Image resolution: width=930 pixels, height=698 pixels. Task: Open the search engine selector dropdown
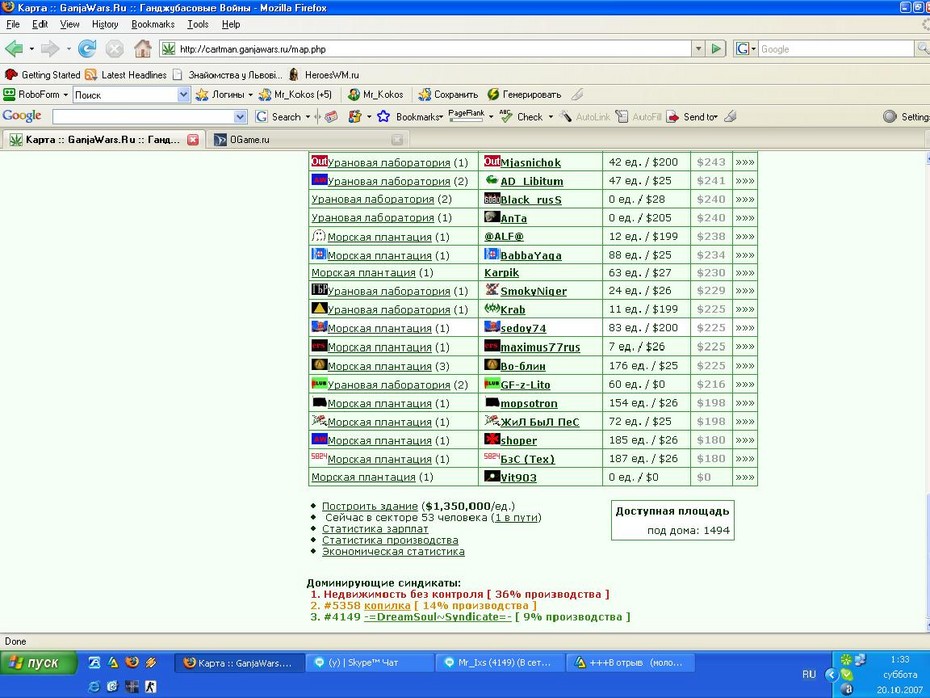(746, 49)
